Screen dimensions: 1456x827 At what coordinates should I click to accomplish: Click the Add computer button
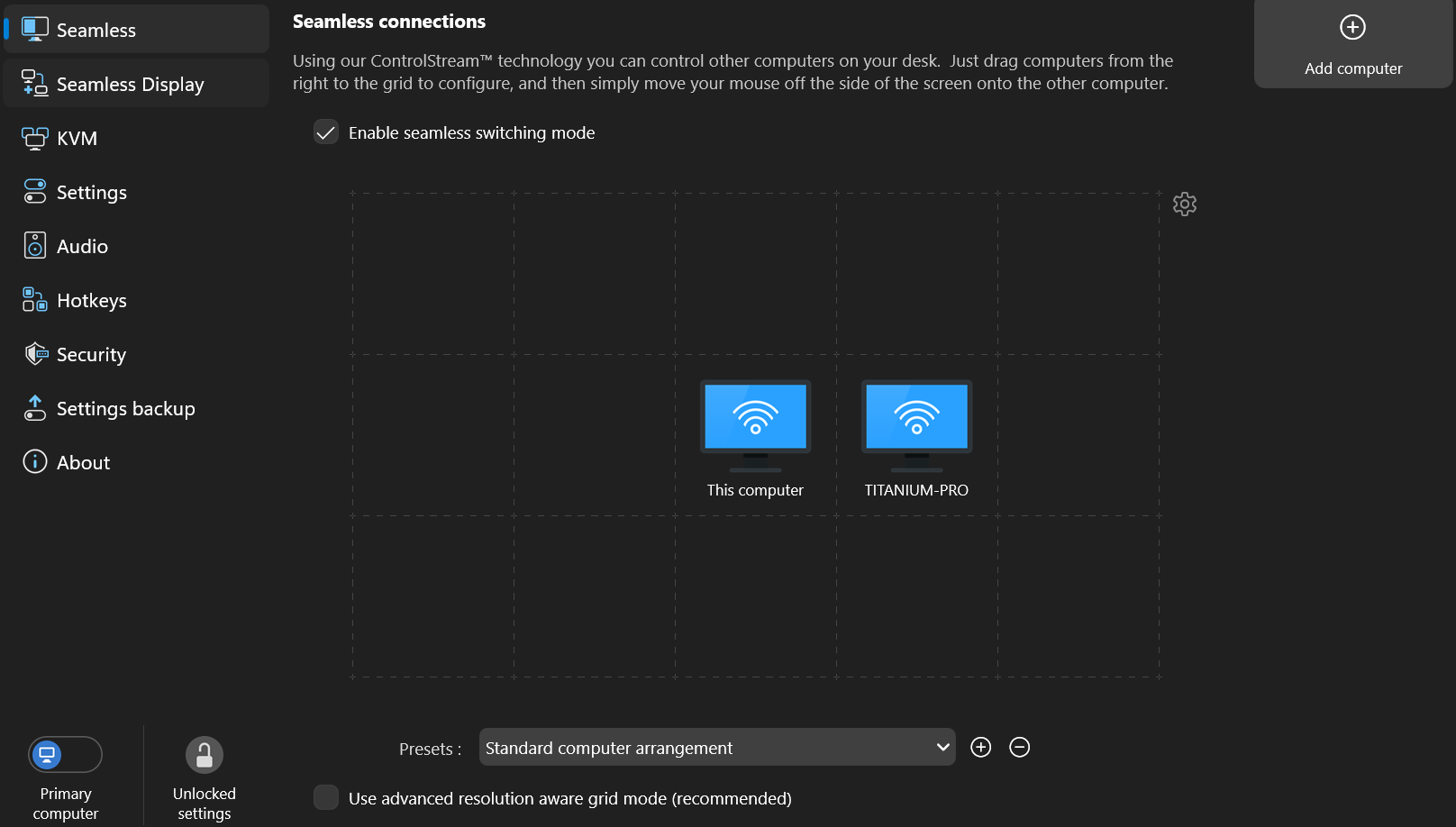(1352, 45)
